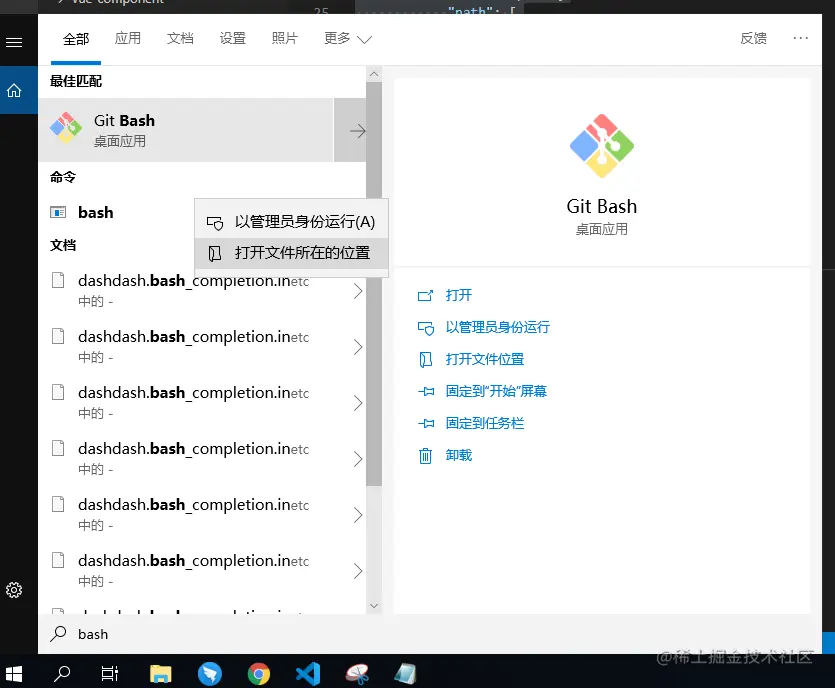Click the admin shield icon beside 以管理员身份运行
The image size is (835, 688).
[425, 328]
